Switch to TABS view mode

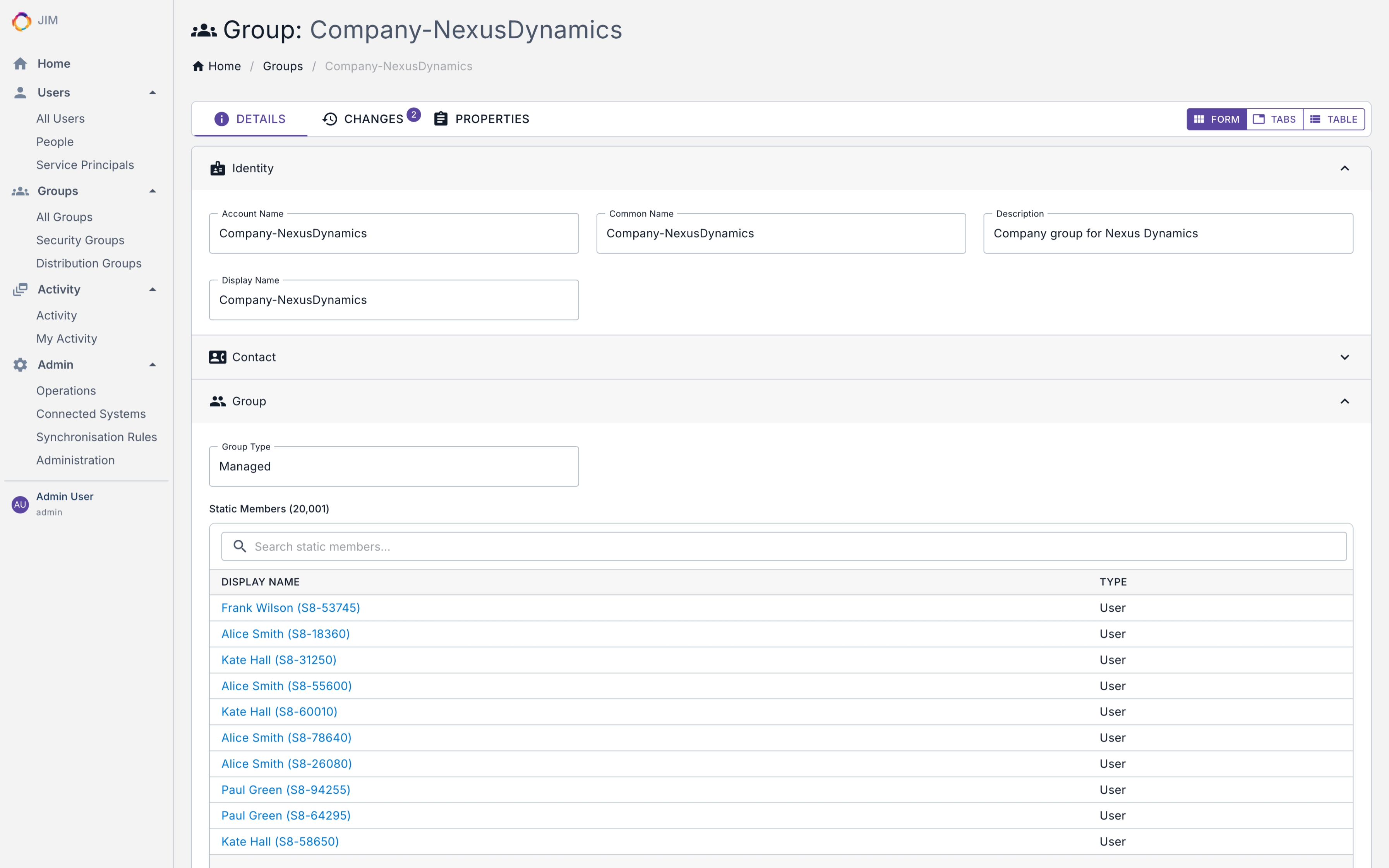1274,119
